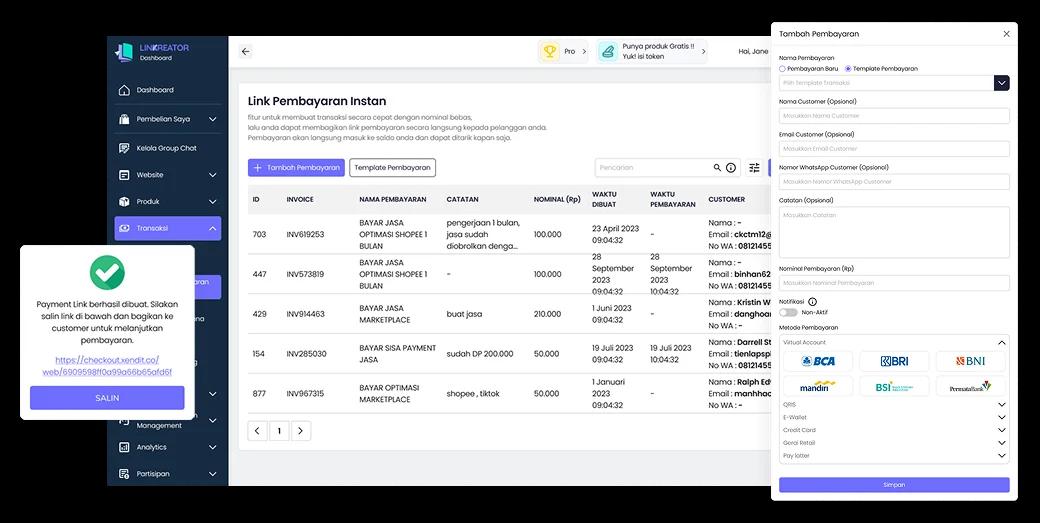Click the token gift icon in header
1040x523 pixels.
click(608, 51)
